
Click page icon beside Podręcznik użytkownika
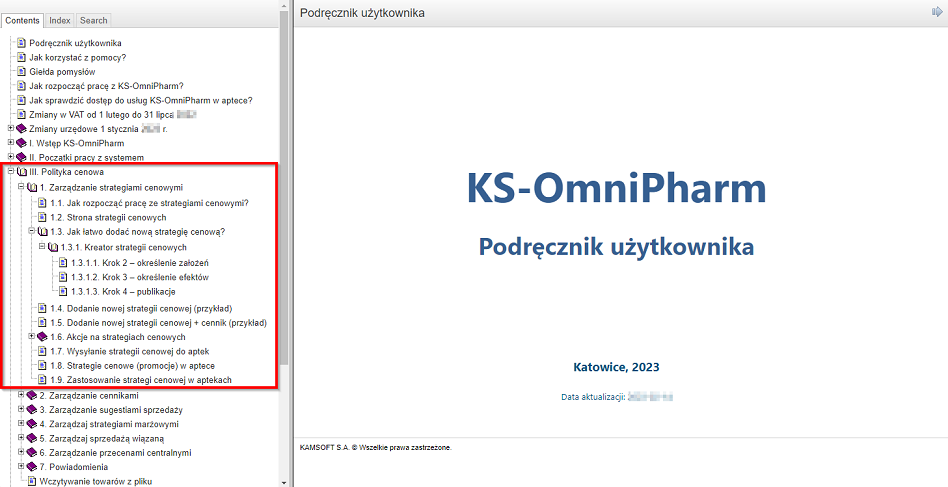pos(21,43)
